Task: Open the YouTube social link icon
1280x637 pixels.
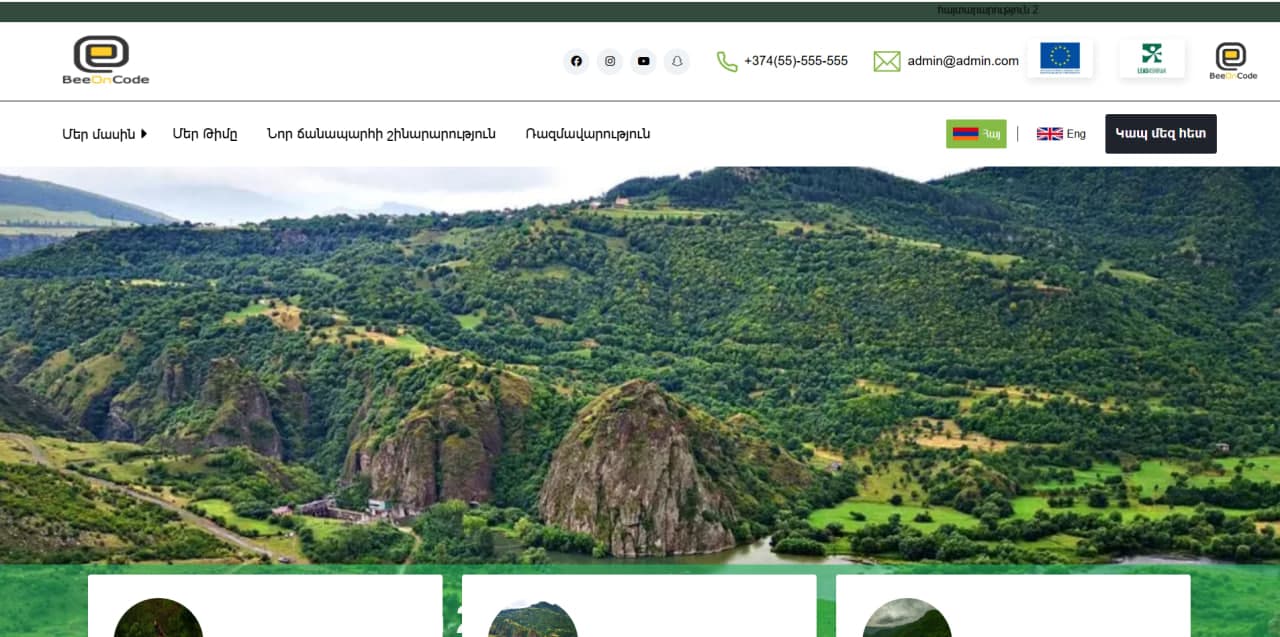Action: (x=643, y=61)
